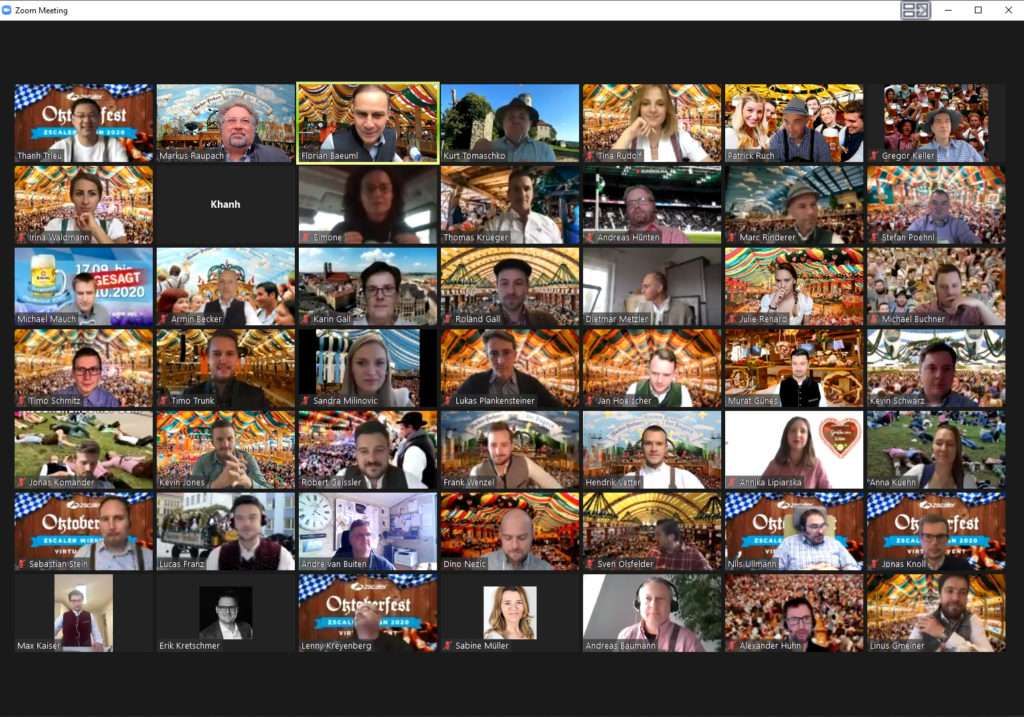The width and height of the screenshot is (1024, 717).
Task: Select Florian Baeuml's highlighted video tile
Action: pos(367,120)
